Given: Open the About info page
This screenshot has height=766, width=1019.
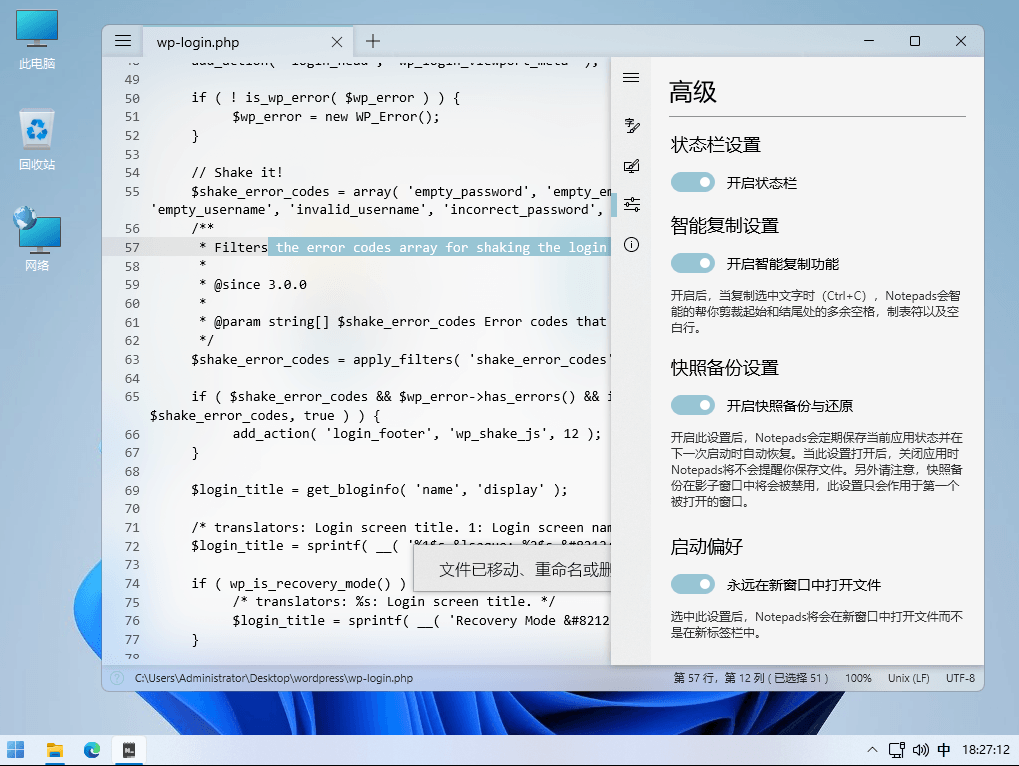Looking at the screenshot, I should 631,245.
